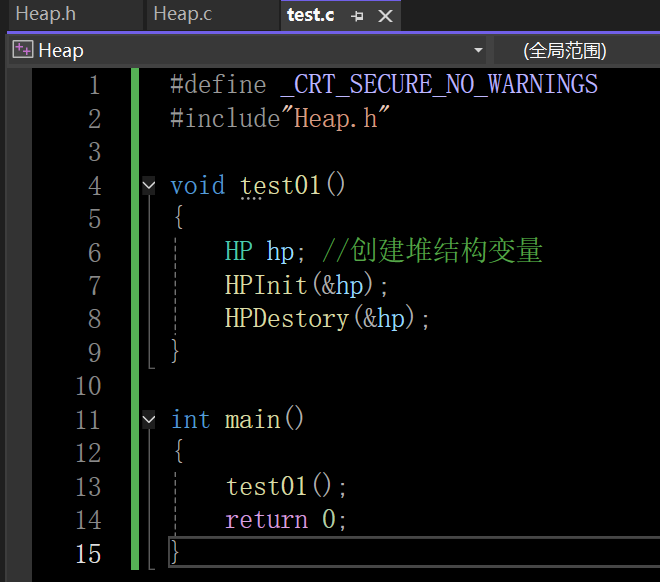Click the return keyword on line 14

266,520
